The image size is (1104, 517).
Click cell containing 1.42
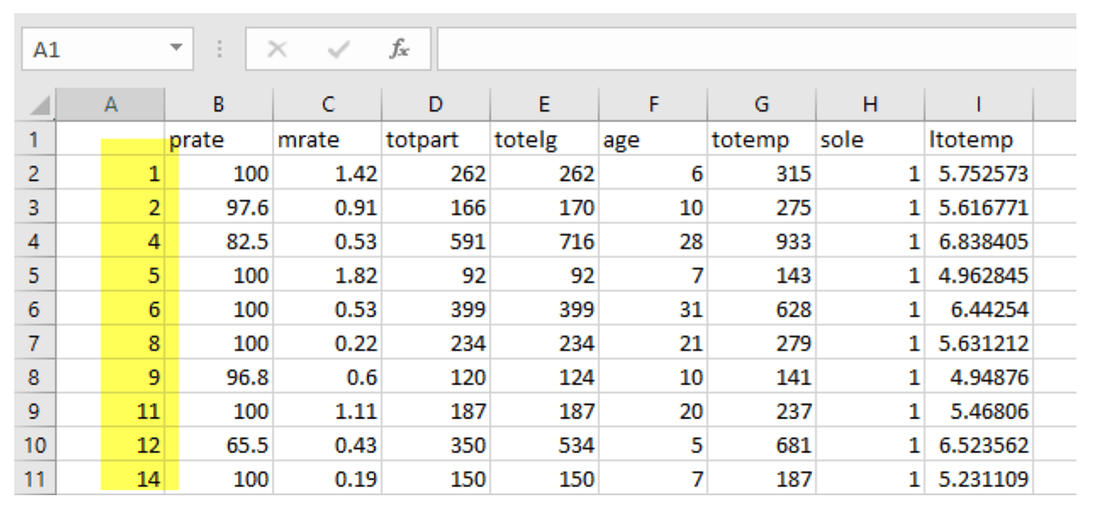click(327, 173)
